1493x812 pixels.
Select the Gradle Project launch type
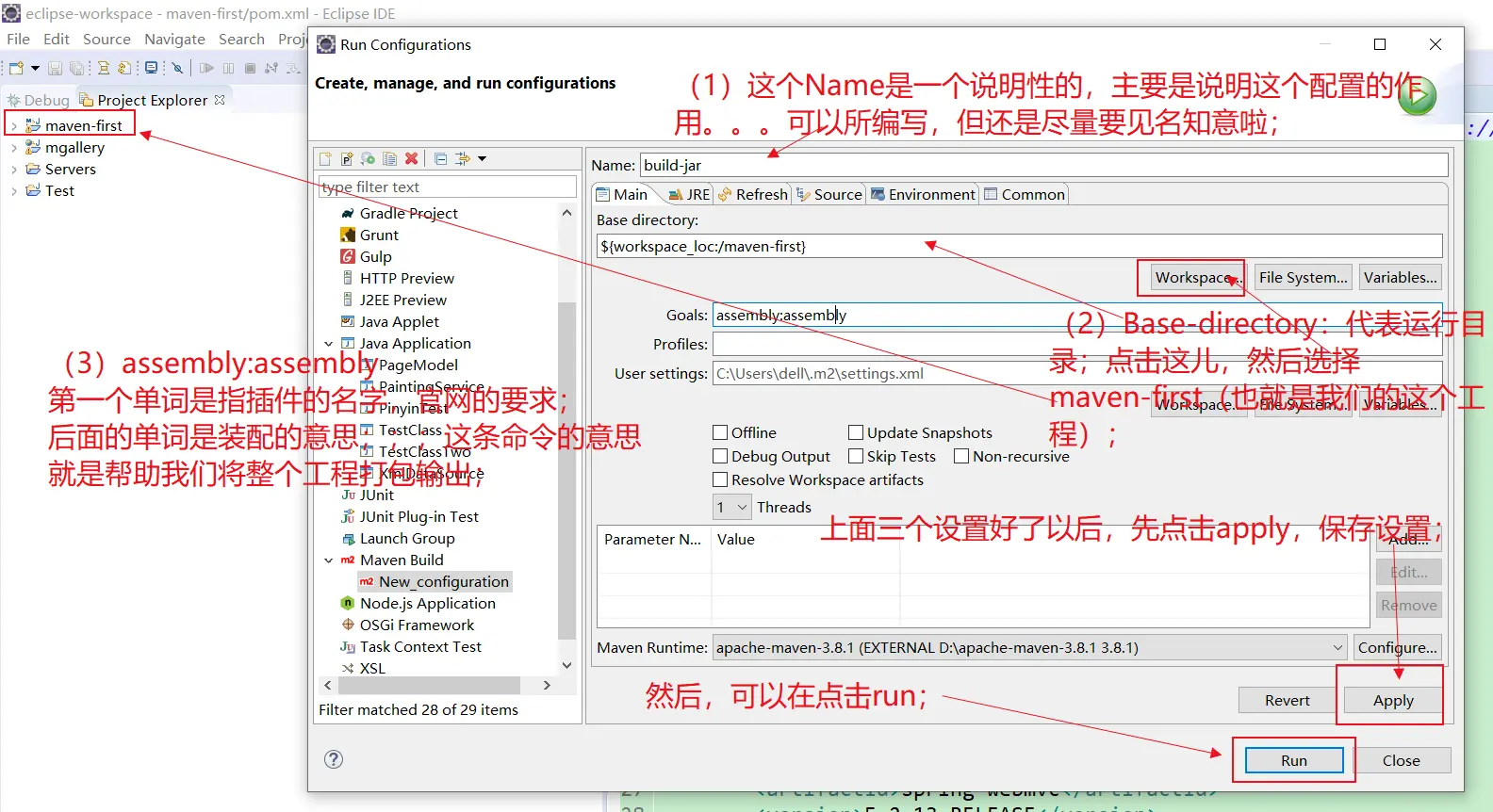tap(399, 214)
